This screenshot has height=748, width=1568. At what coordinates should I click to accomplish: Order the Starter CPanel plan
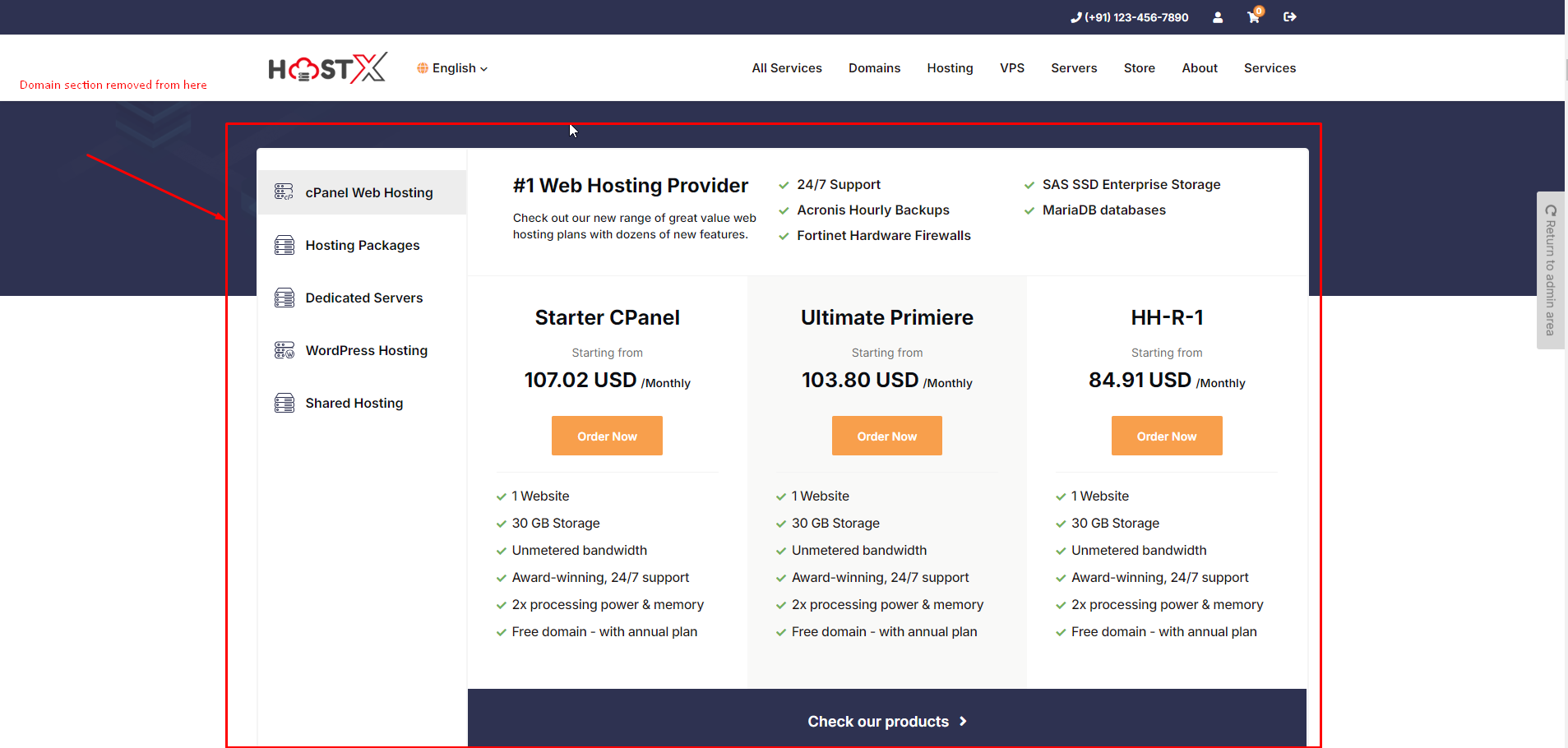[607, 436]
